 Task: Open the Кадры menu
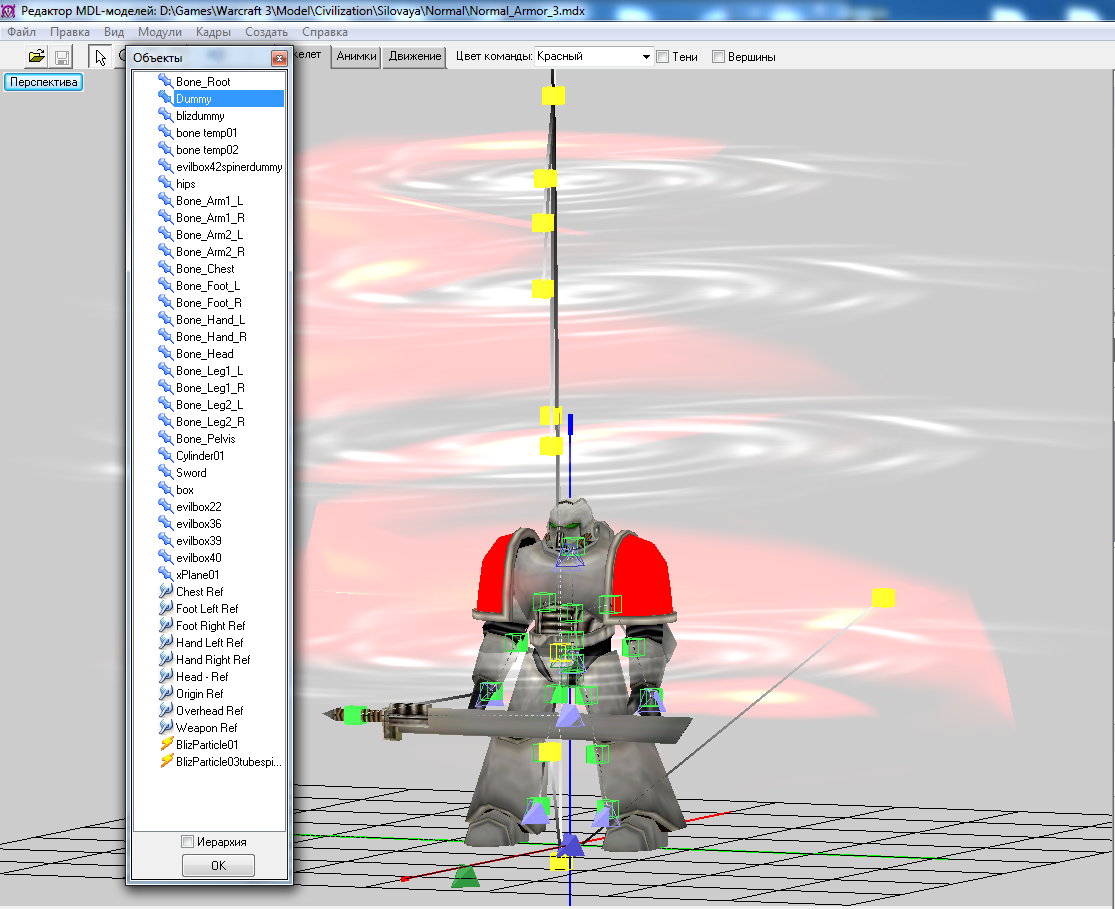213,32
